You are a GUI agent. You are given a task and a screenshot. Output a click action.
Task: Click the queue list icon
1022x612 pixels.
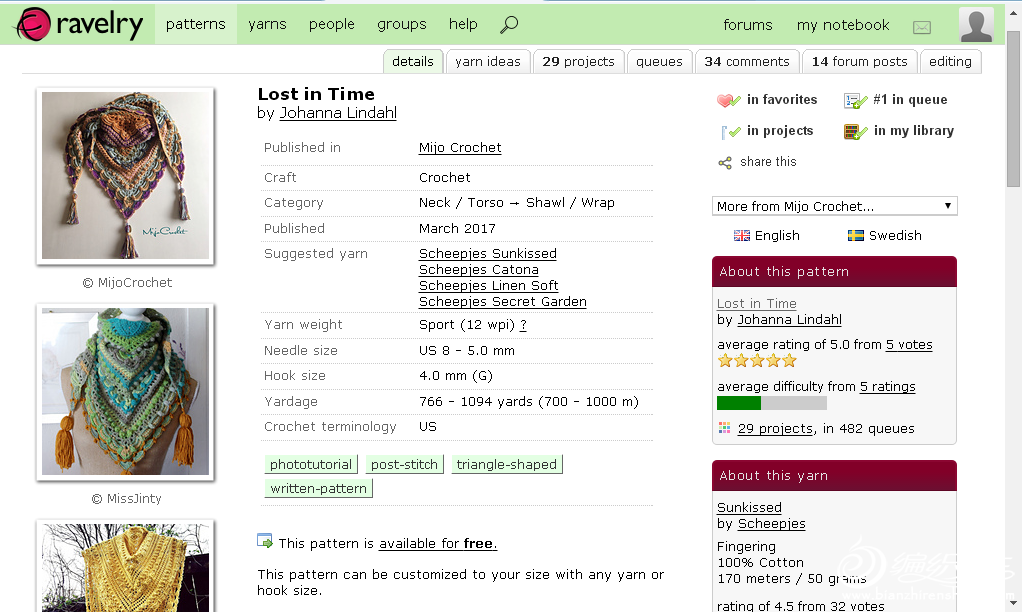[x=855, y=100]
